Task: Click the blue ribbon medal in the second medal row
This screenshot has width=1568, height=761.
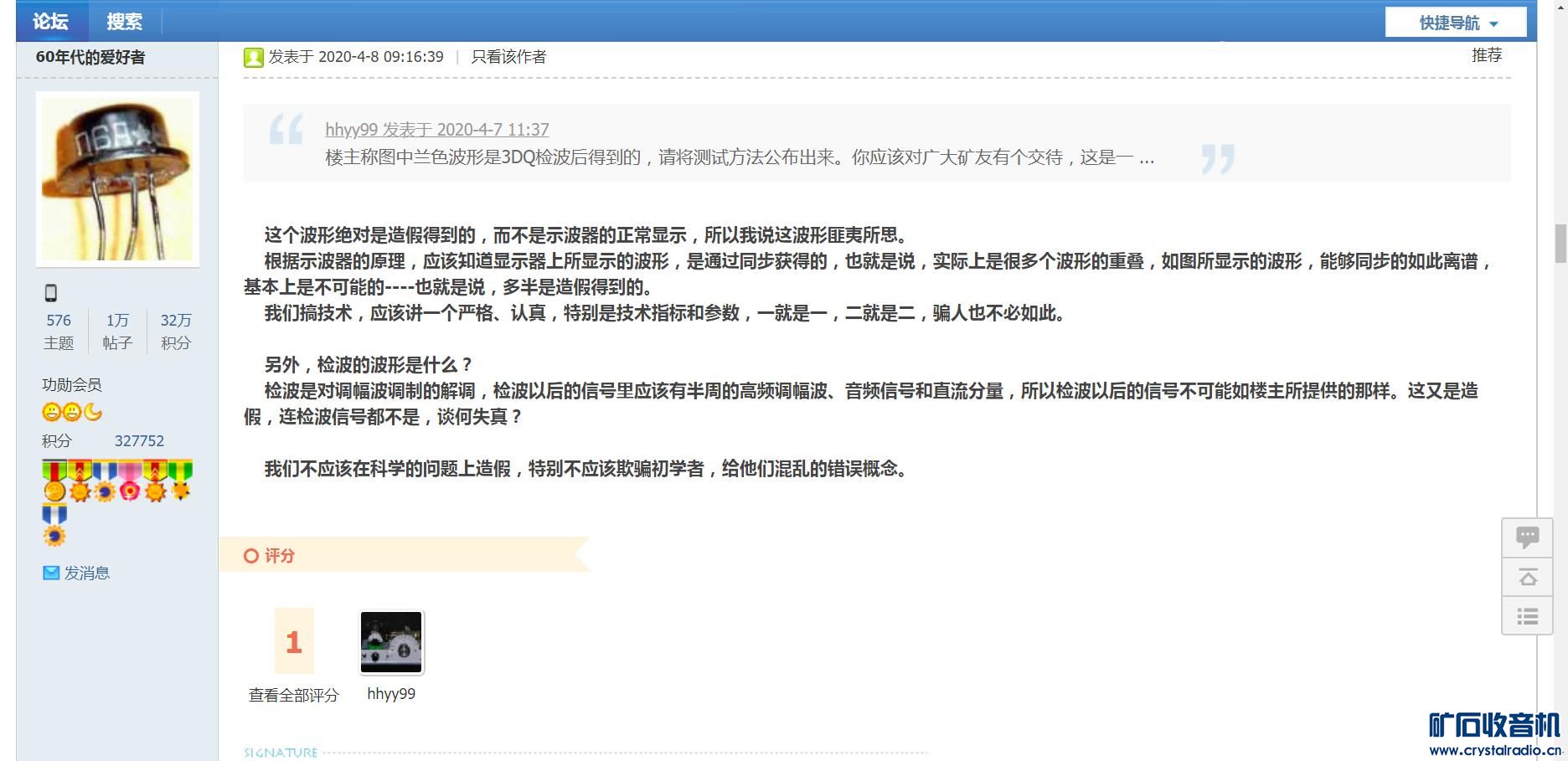Action: point(54,525)
